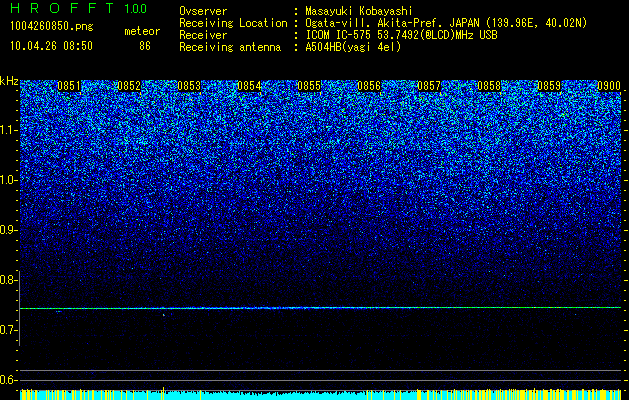Click the bright meteor echo dot below the carrier line
629x400 pixels.
point(164,315)
